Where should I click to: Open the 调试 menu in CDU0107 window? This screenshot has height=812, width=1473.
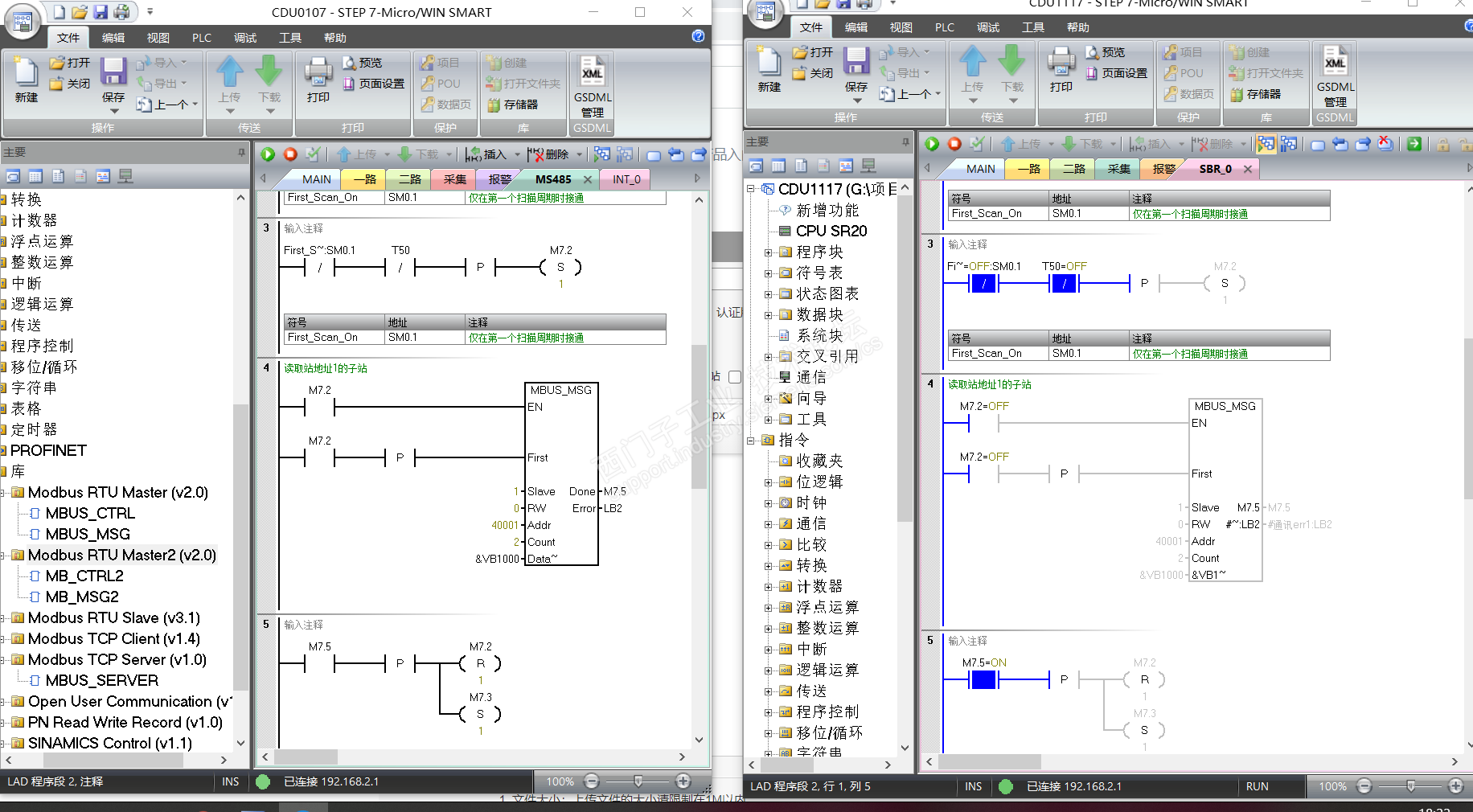coord(245,38)
